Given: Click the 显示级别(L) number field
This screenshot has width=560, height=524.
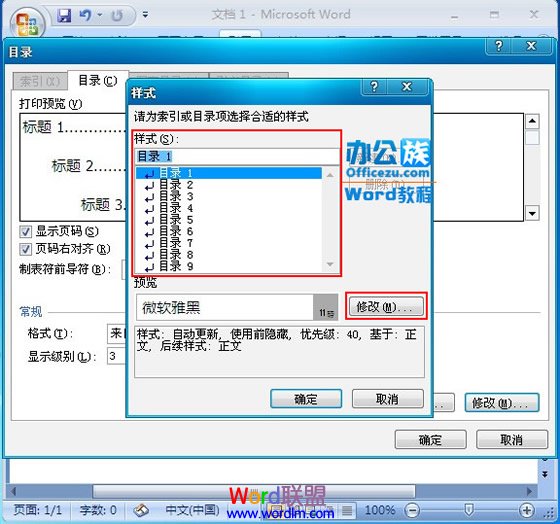Looking at the screenshot, I should (x=116, y=356).
